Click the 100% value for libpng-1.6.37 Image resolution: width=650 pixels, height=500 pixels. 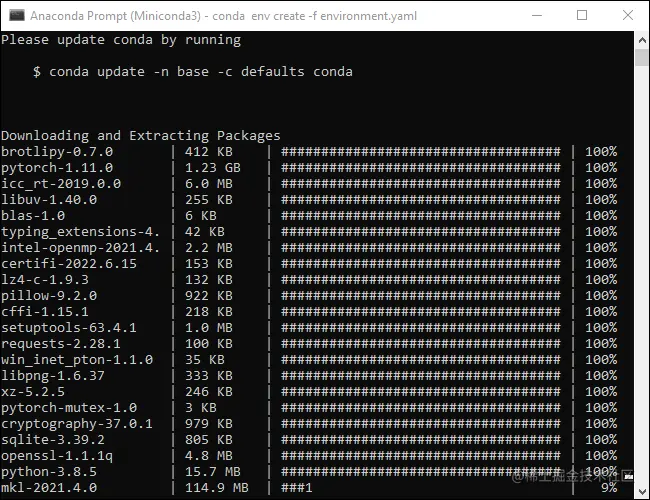point(601,376)
